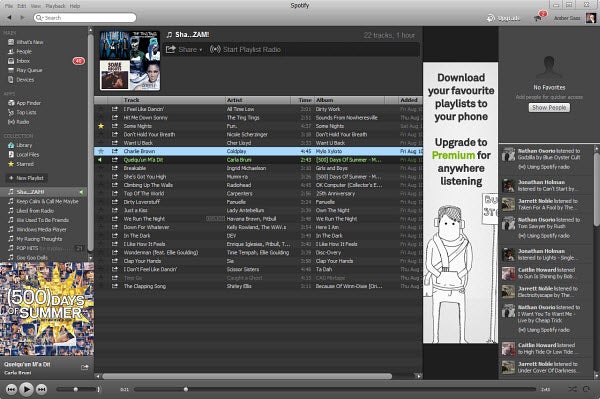Click the Upgrade link in header
Viewport: 600px width, 399px height.
coord(503,18)
